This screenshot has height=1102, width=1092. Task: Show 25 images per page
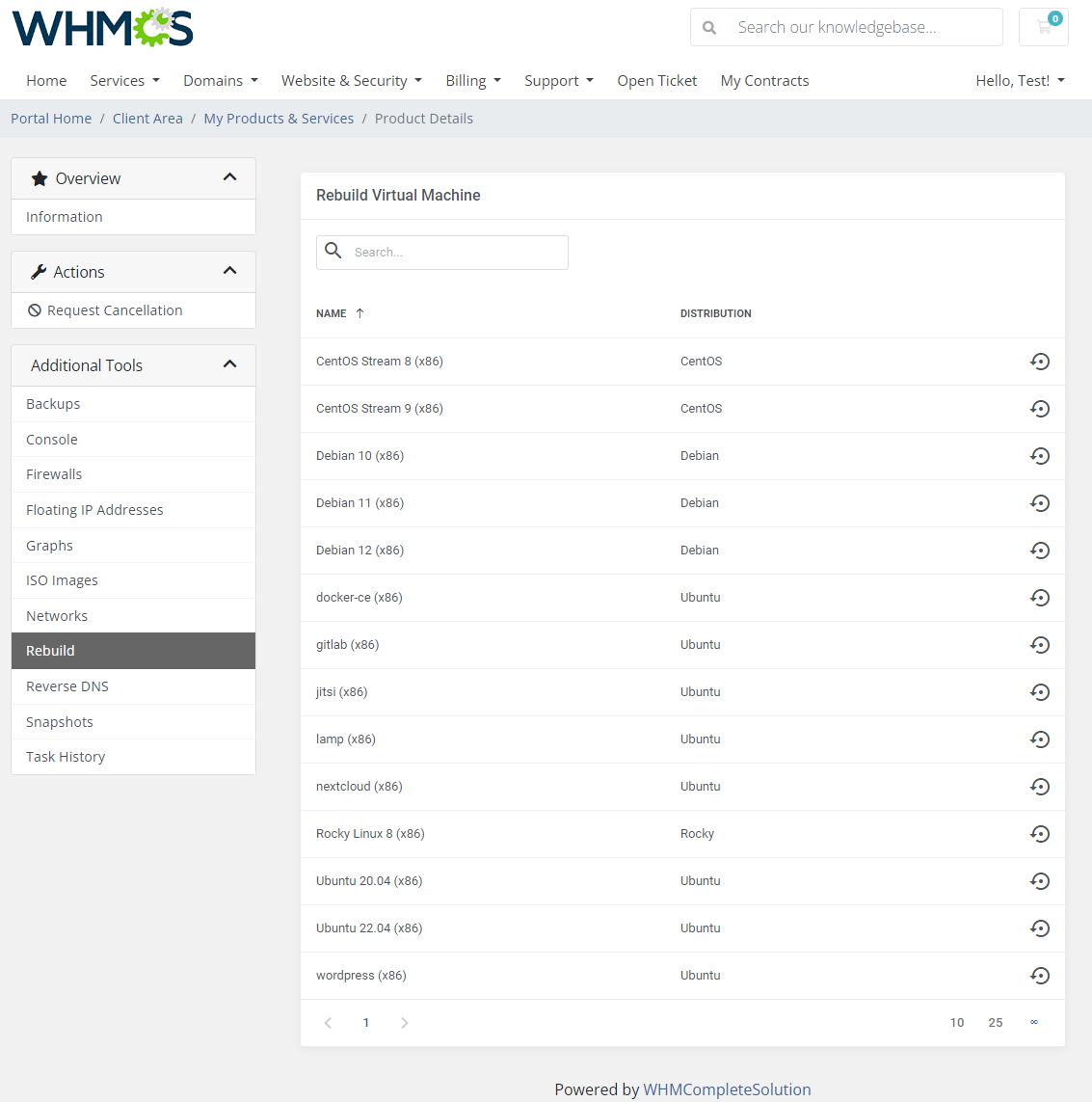click(x=995, y=1022)
